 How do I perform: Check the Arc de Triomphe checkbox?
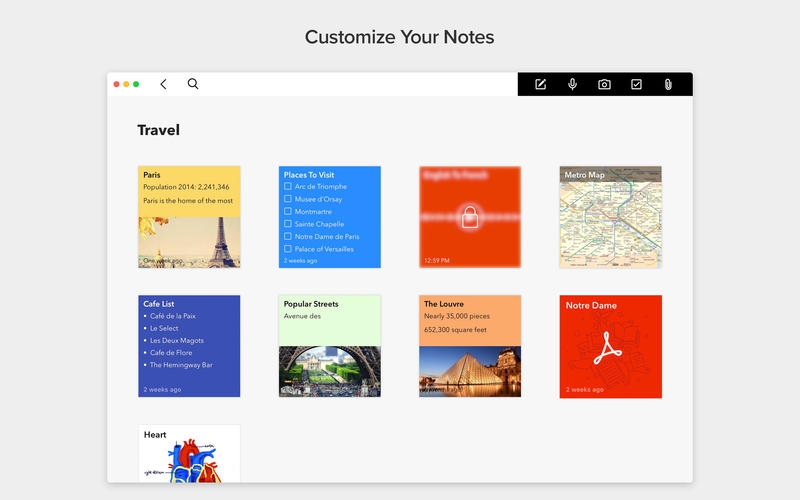click(288, 186)
